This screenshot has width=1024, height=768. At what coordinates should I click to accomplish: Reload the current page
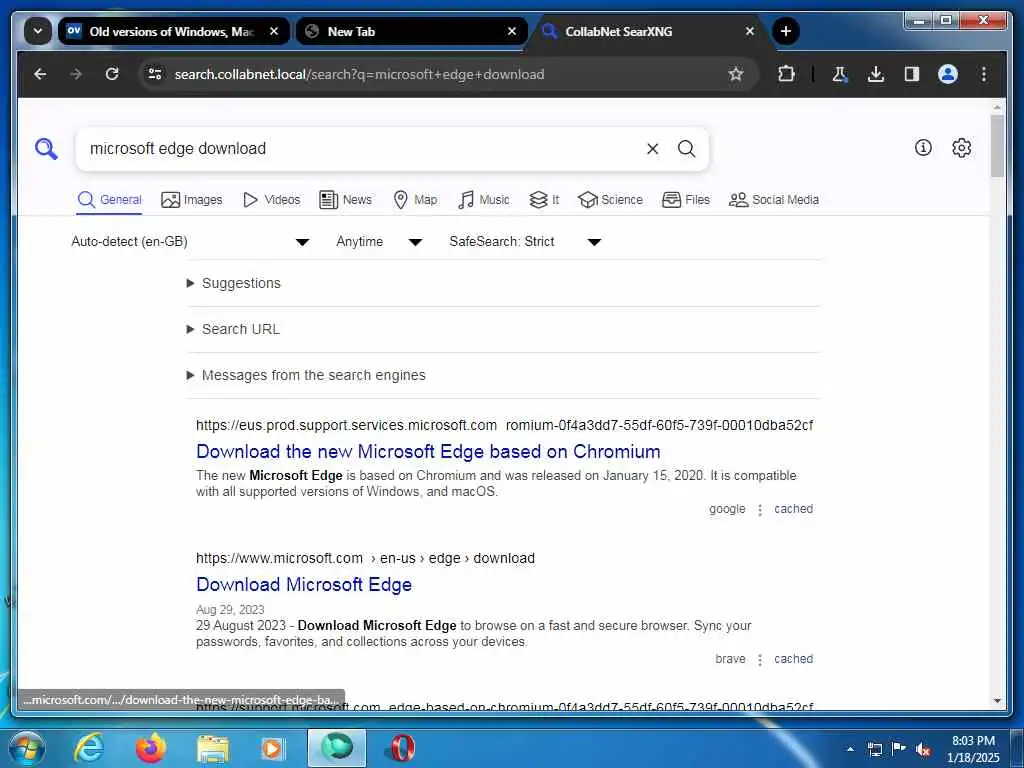(112, 74)
